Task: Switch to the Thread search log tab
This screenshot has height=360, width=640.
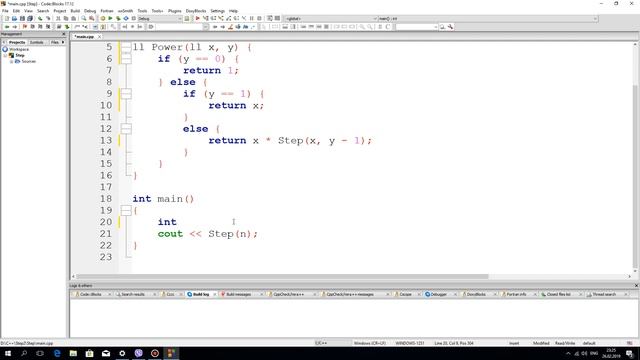Action: (604, 294)
